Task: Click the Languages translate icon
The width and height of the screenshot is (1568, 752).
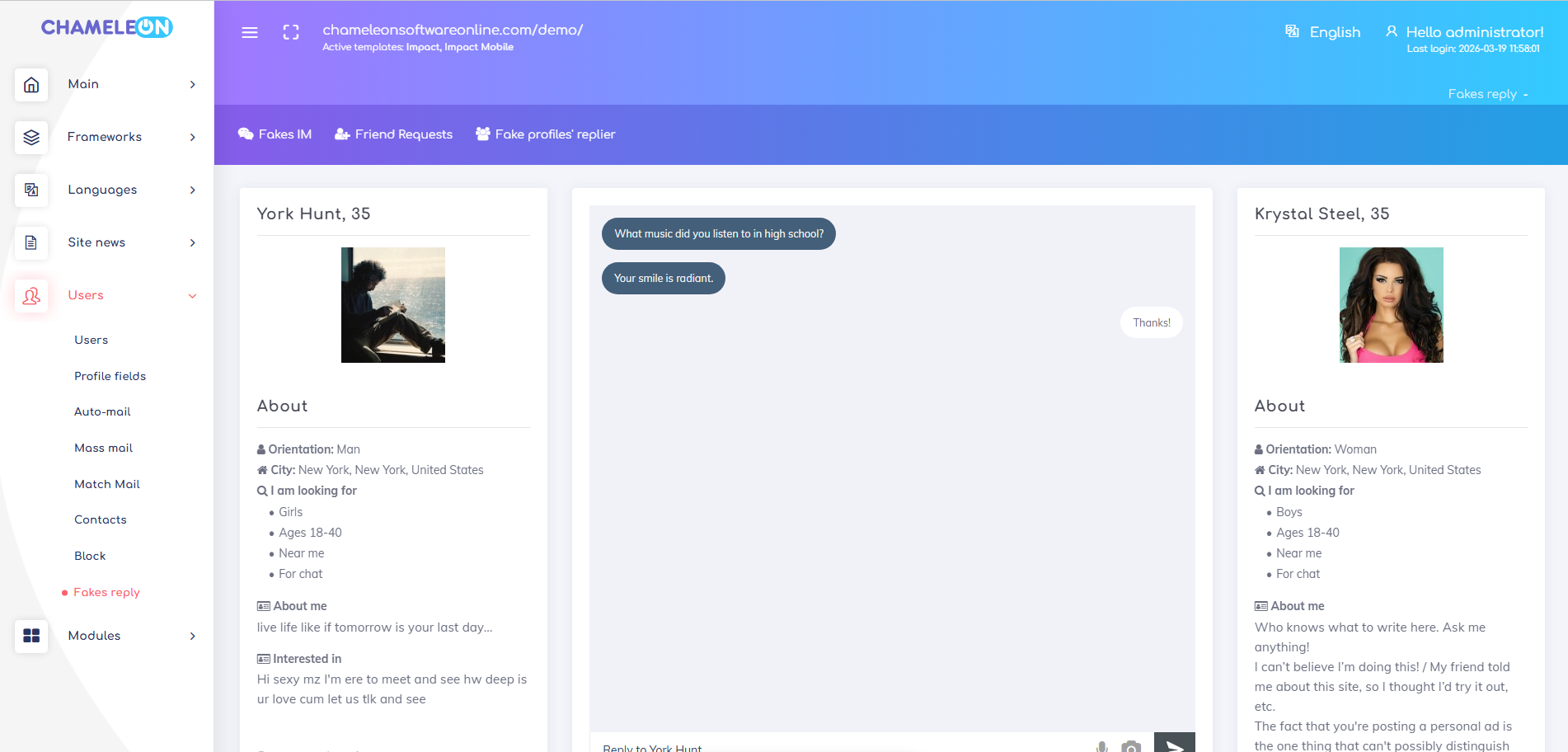Action: pos(31,190)
